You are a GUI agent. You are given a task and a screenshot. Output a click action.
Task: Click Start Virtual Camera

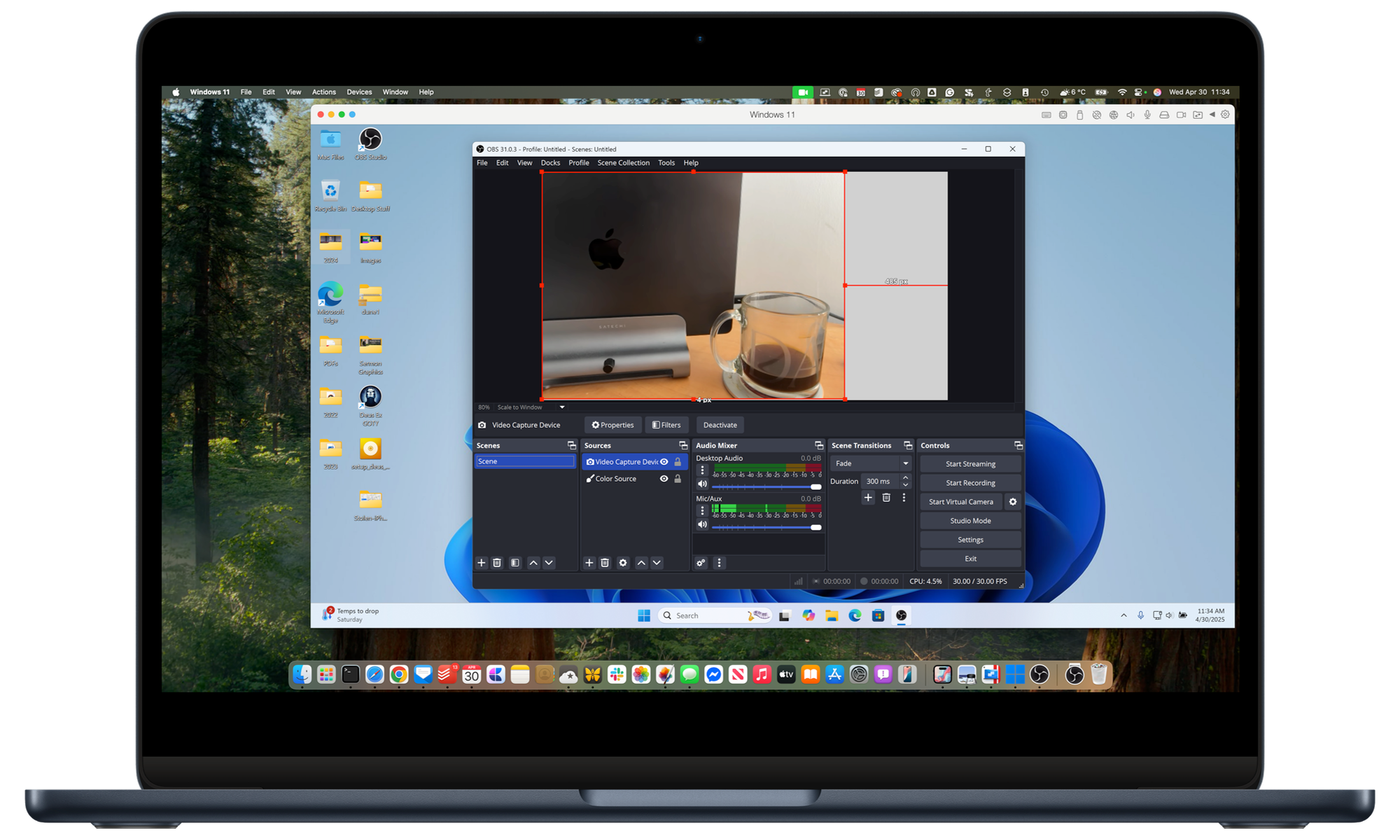[x=961, y=502]
